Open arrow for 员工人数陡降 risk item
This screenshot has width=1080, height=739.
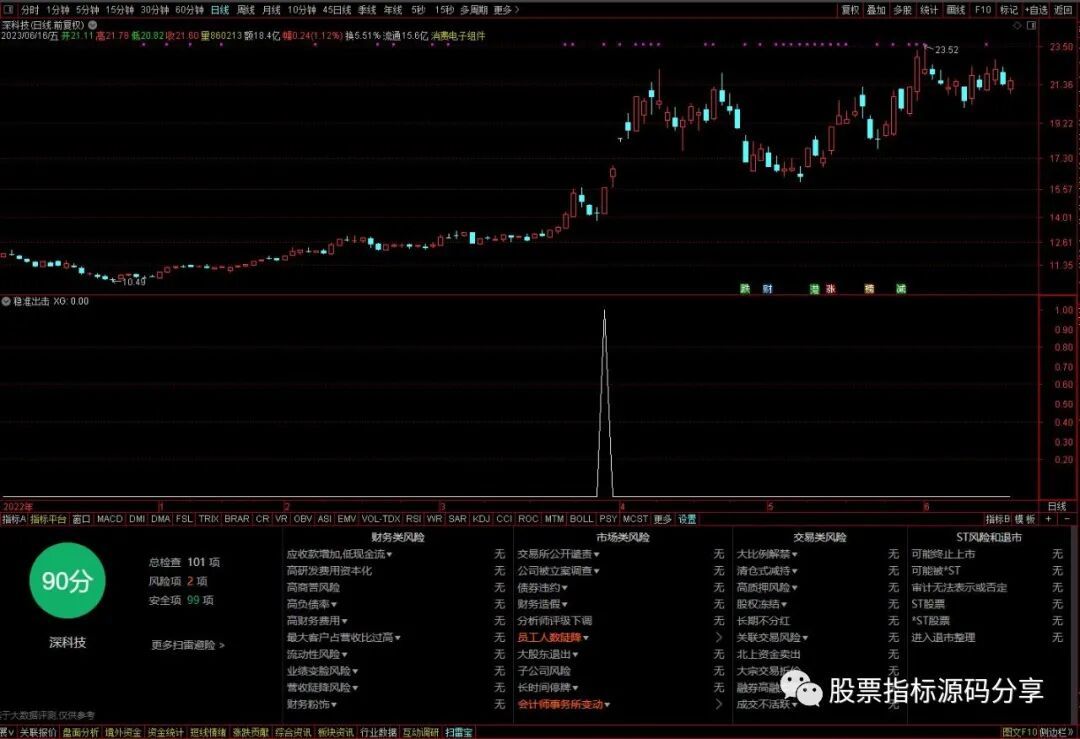point(719,637)
